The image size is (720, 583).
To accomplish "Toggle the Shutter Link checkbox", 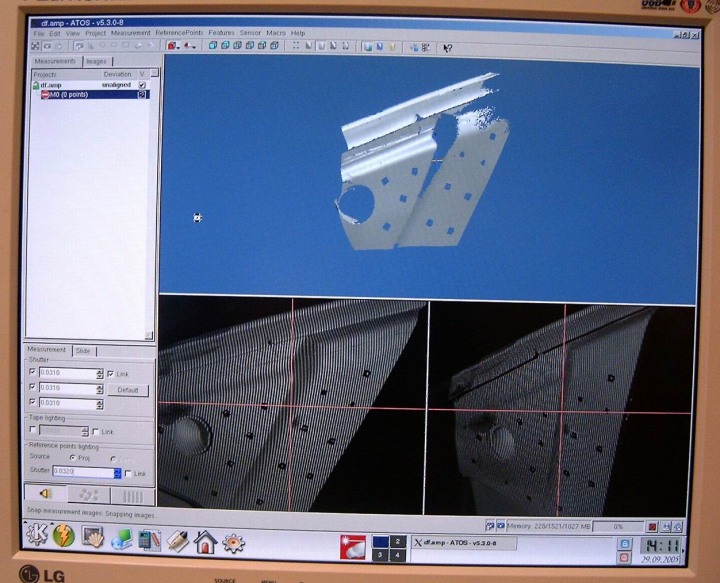I will click(110, 373).
